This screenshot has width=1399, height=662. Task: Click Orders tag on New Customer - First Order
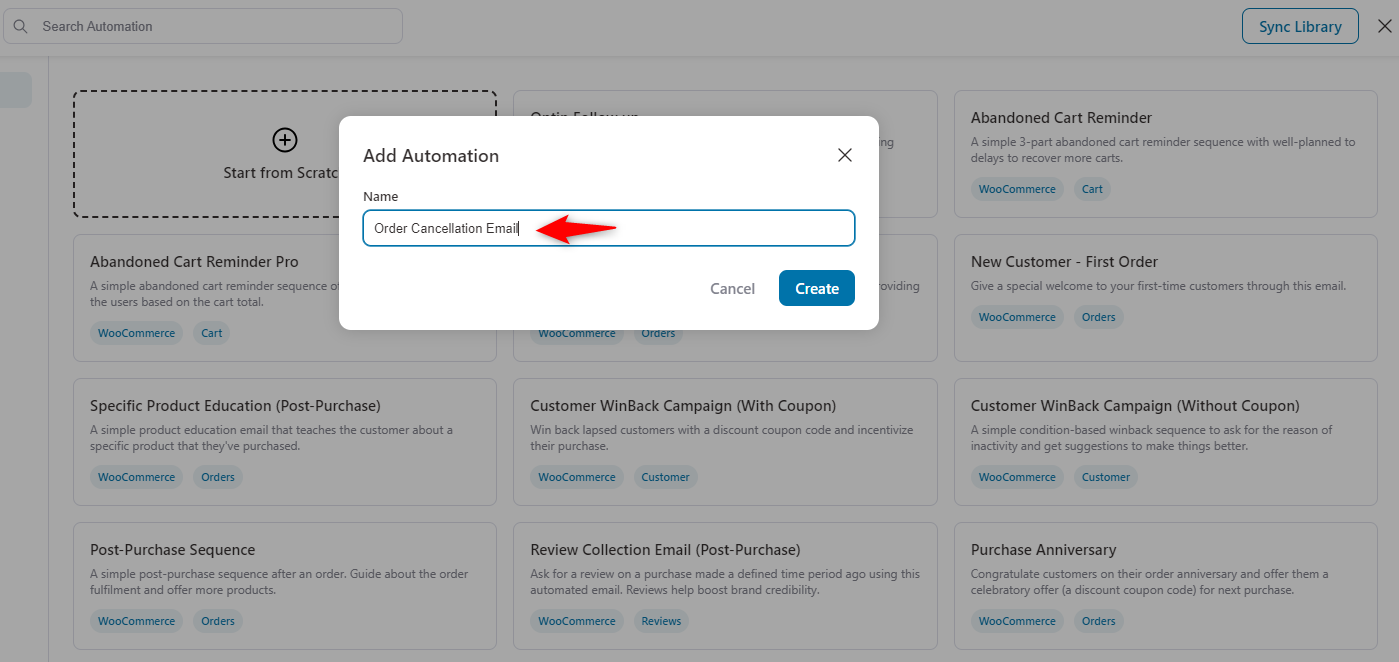click(x=1098, y=317)
